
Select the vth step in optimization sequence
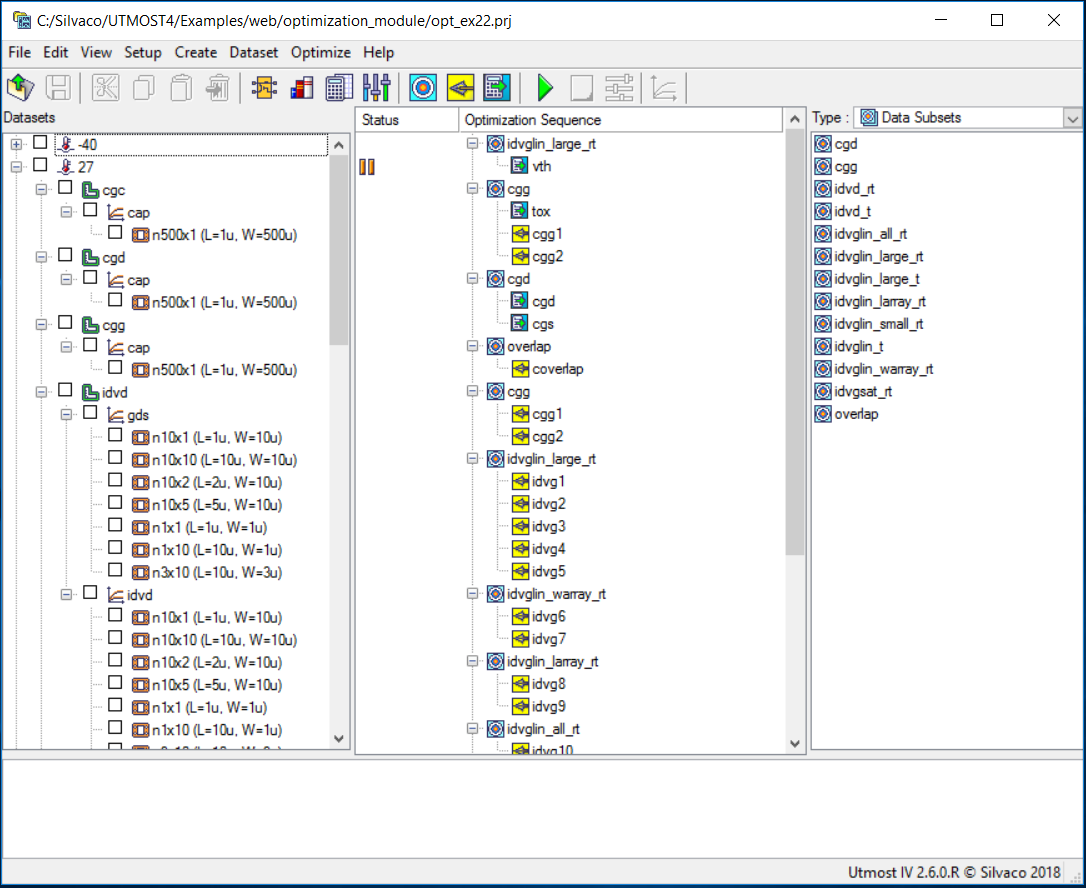coord(542,166)
